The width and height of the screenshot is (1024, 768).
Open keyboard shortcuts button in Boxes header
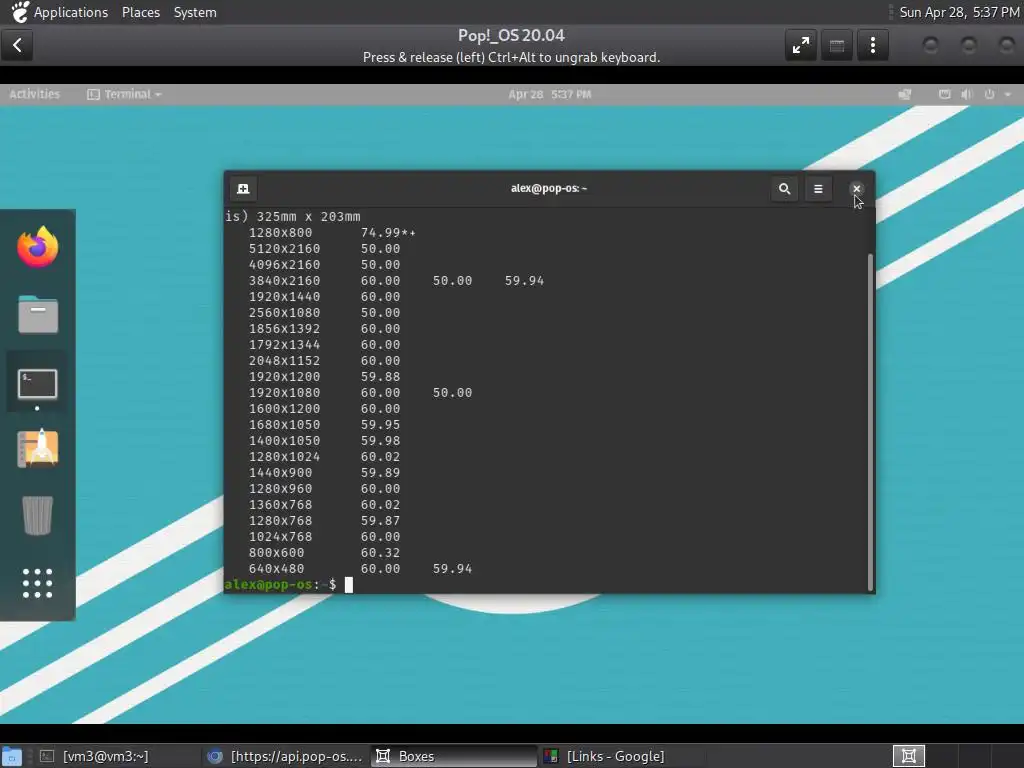pyautogui.click(x=837, y=46)
